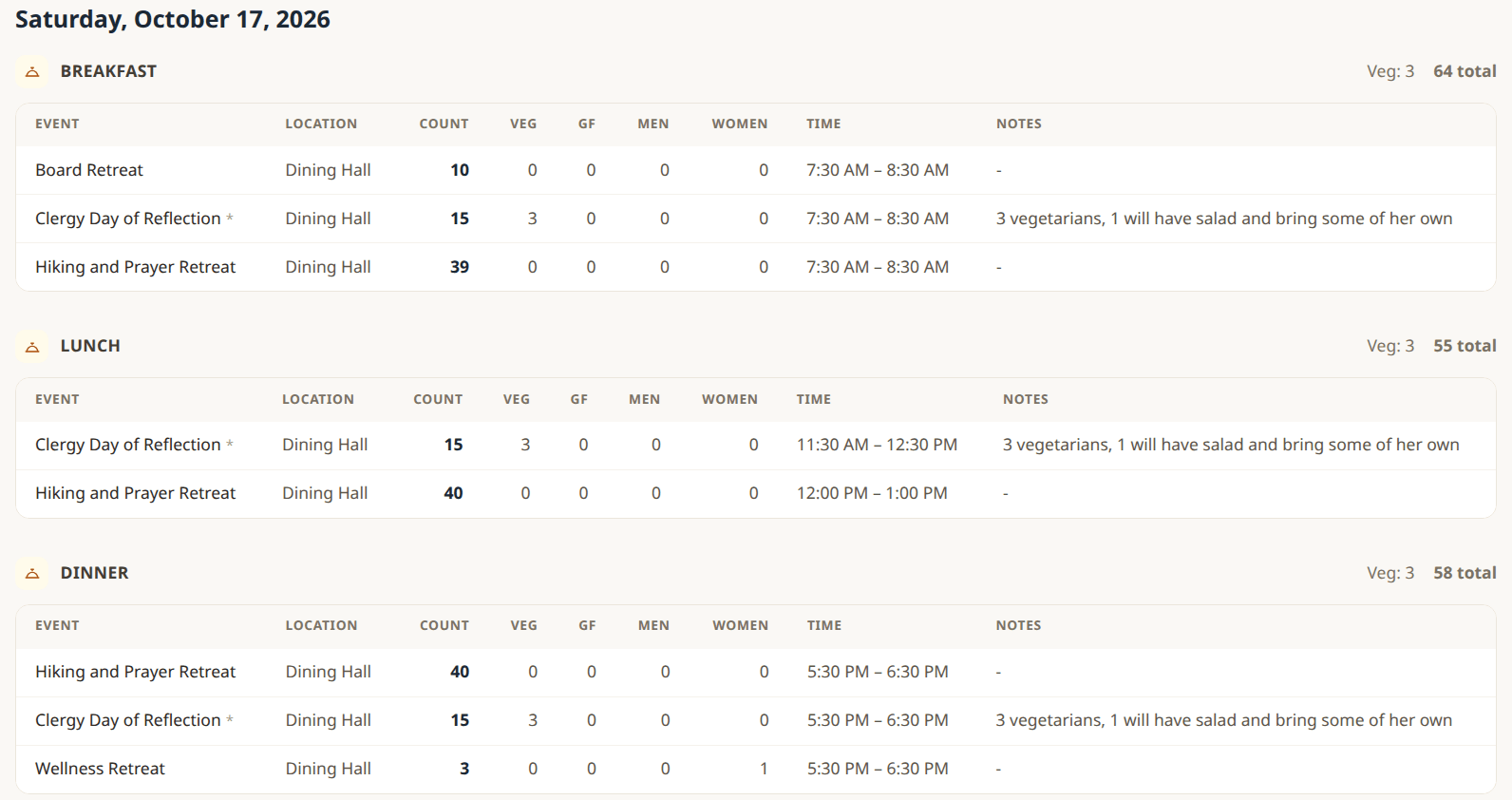Open Wellness Retreat event in Dinner

[100, 769]
